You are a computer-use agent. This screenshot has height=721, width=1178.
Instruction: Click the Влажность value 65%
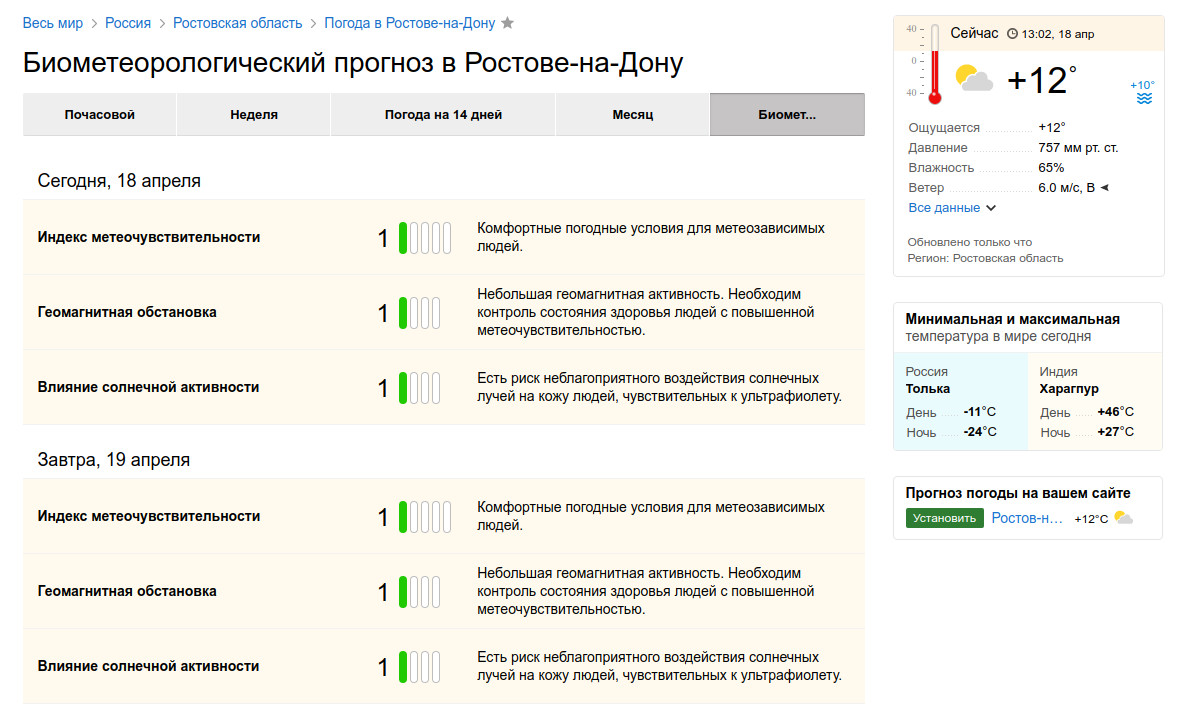coord(1051,168)
